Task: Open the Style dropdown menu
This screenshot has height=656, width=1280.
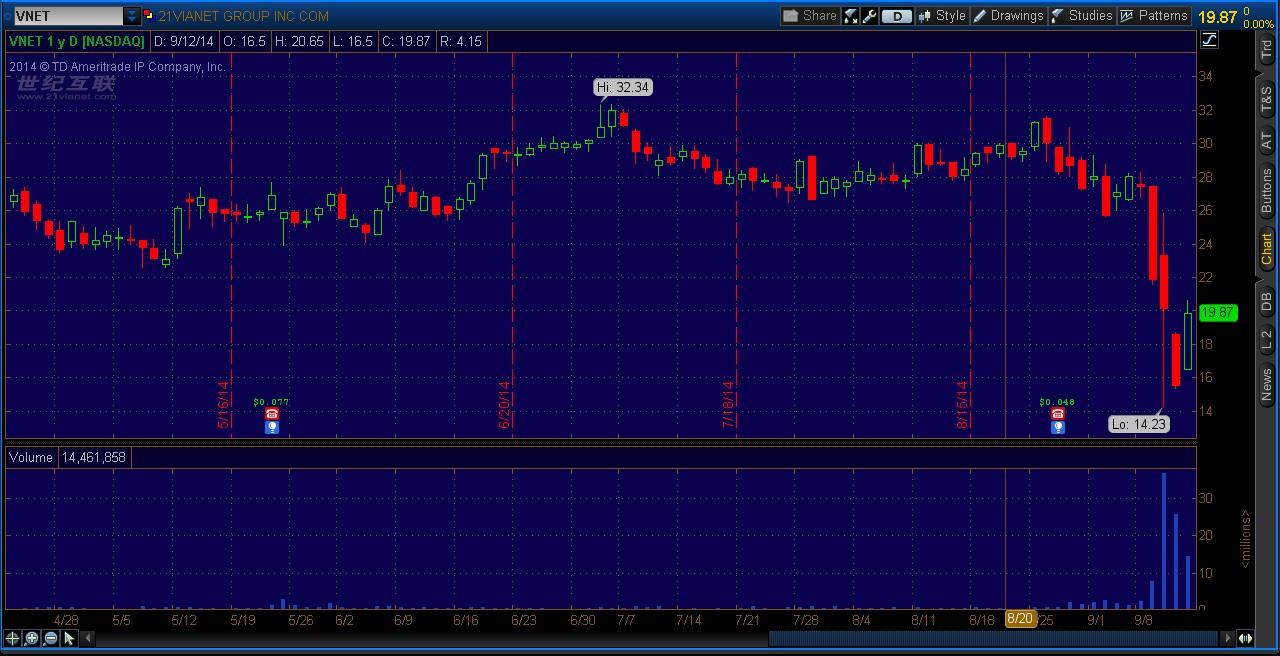Action: [x=941, y=16]
